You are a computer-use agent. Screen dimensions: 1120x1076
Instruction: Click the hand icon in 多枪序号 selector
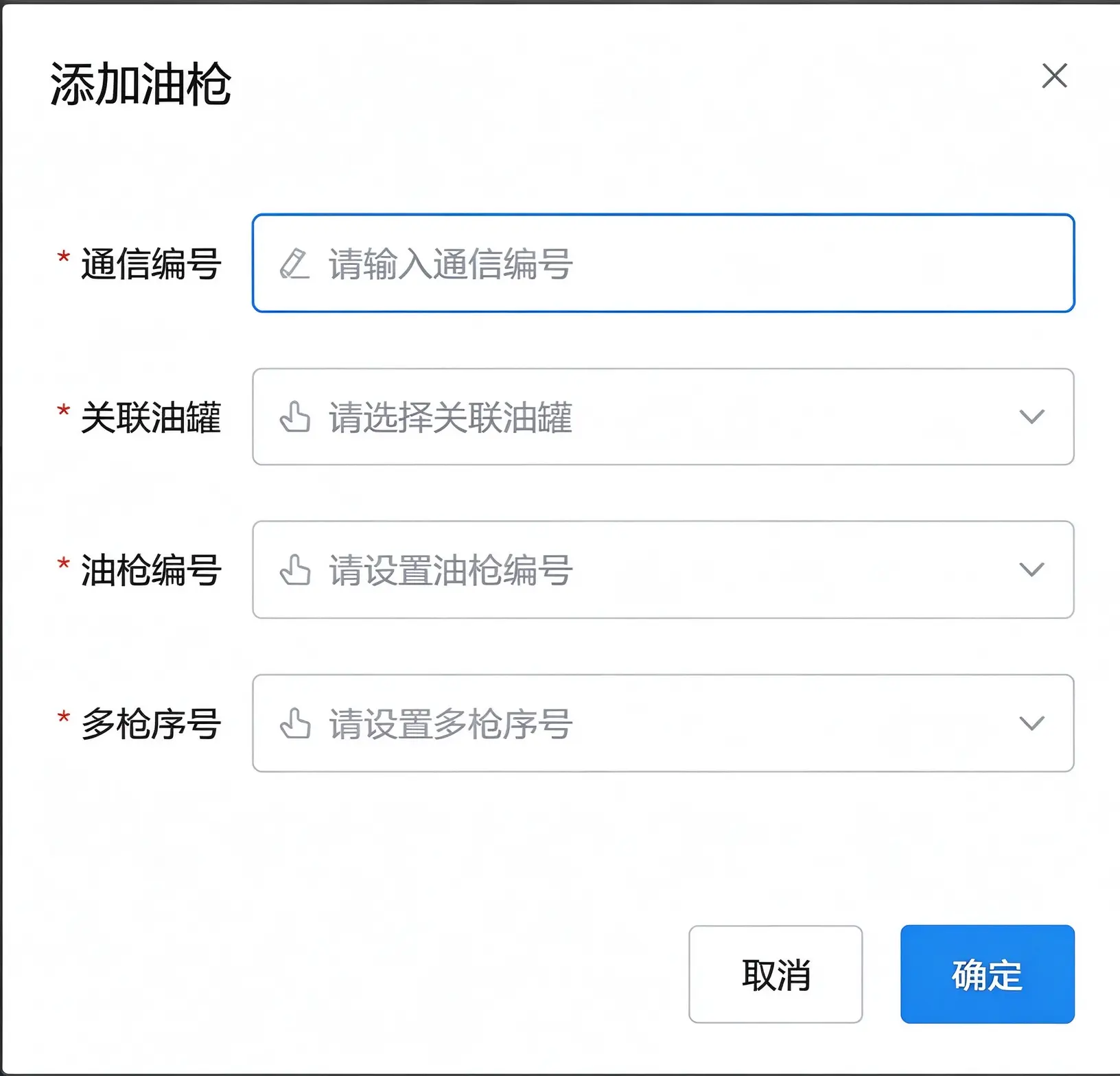(295, 723)
